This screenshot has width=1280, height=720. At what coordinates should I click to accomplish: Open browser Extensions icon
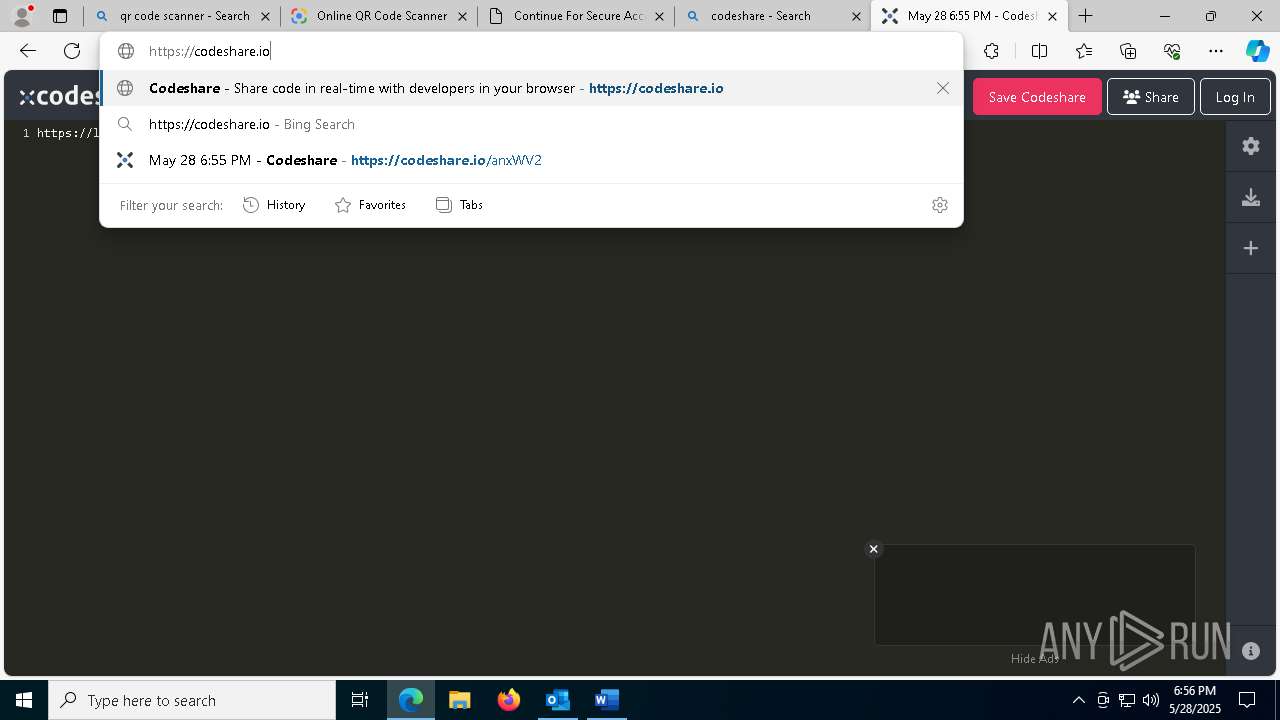tap(991, 51)
